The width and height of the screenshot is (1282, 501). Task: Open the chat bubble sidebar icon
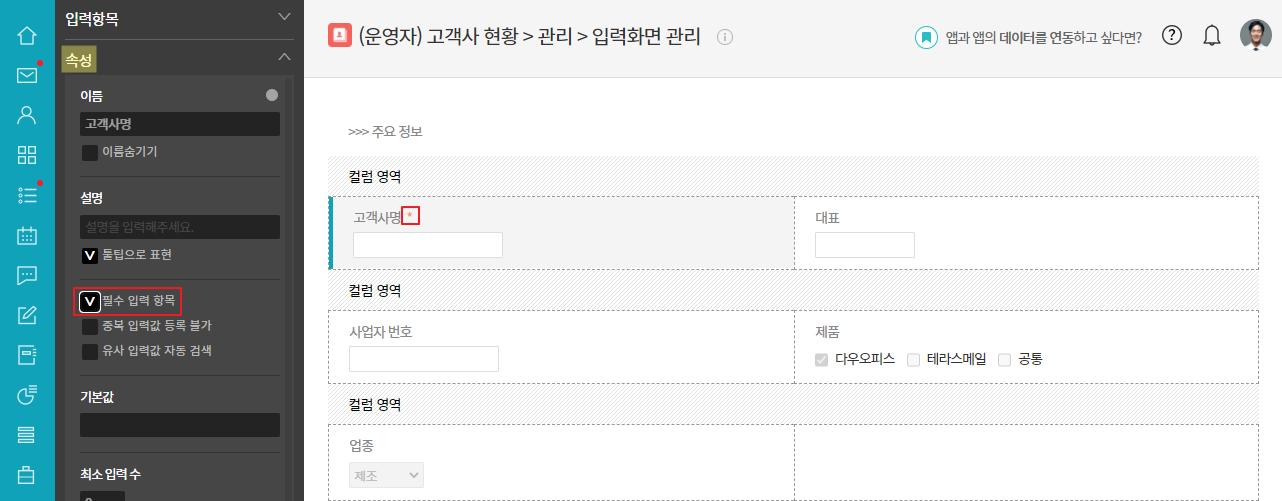27,275
